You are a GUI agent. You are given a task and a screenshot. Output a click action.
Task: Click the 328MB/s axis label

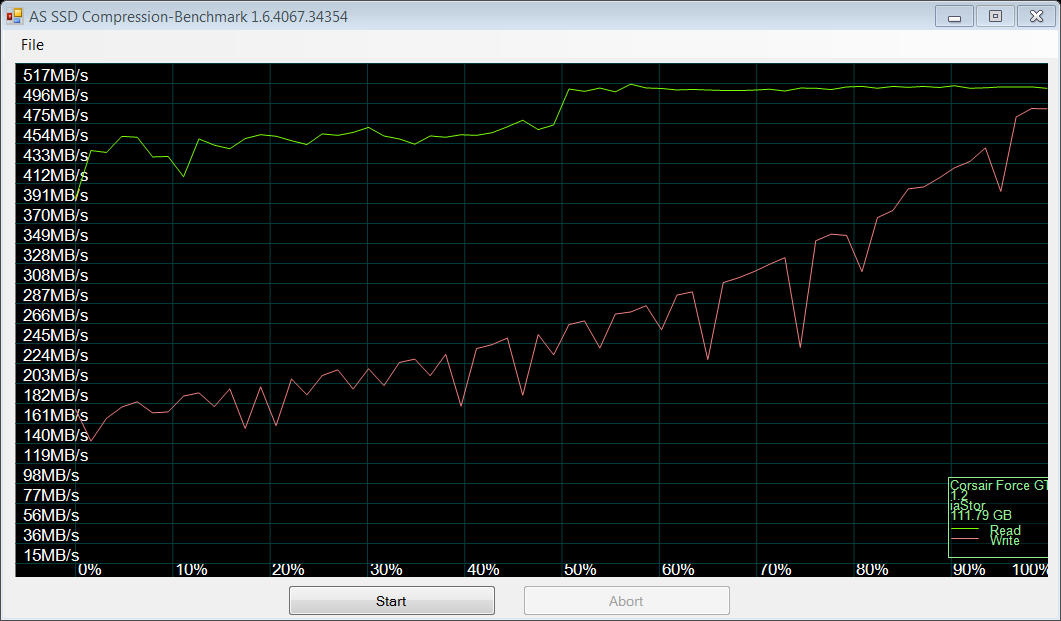[x=55, y=255]
